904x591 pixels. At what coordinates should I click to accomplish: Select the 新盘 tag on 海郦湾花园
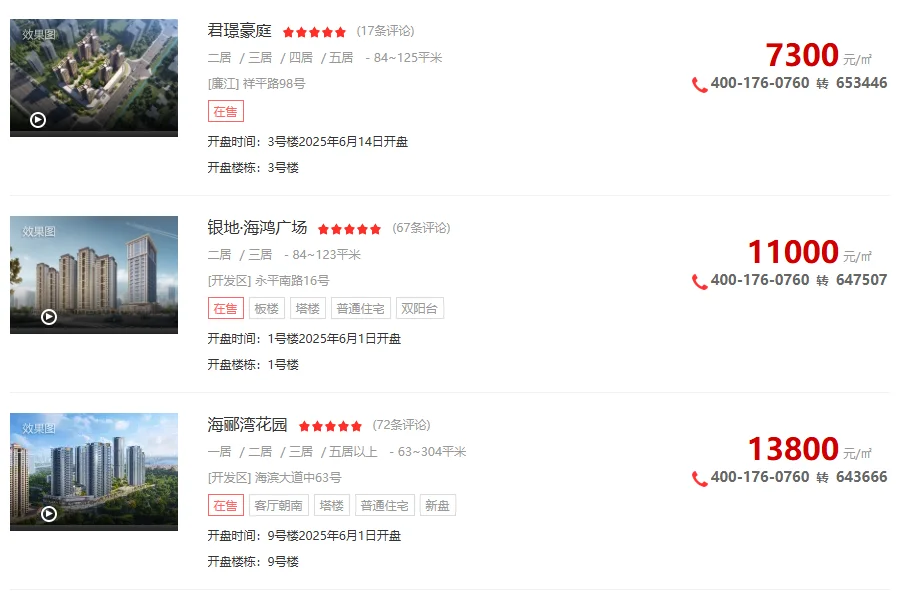(438, 506)
